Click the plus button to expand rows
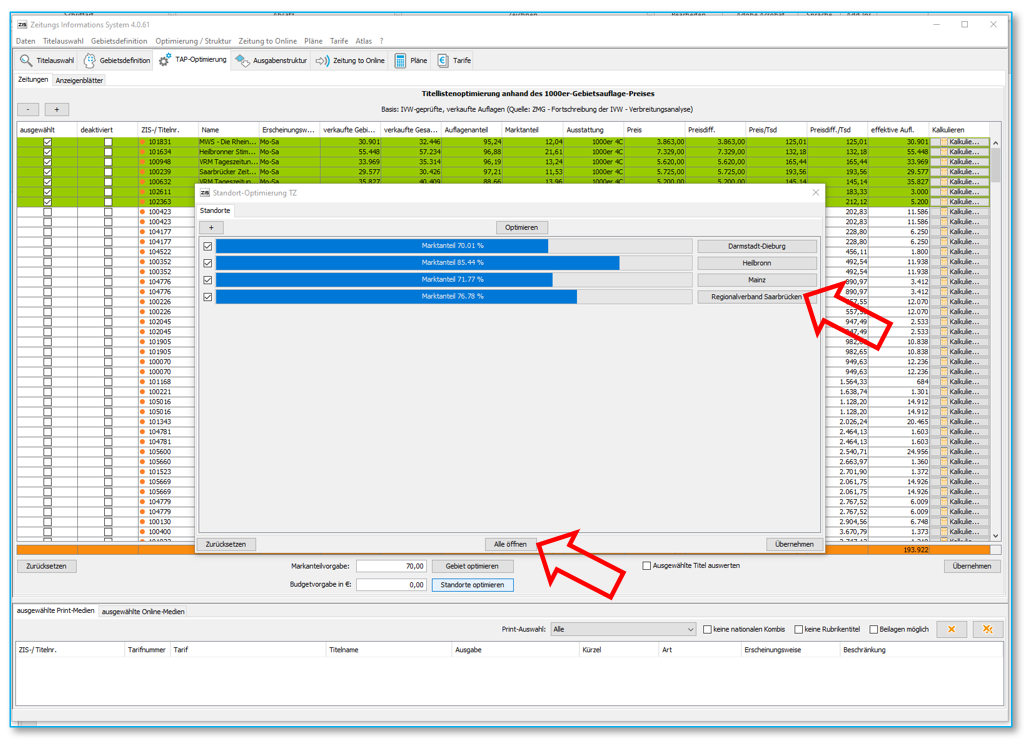 pos(57,109)
